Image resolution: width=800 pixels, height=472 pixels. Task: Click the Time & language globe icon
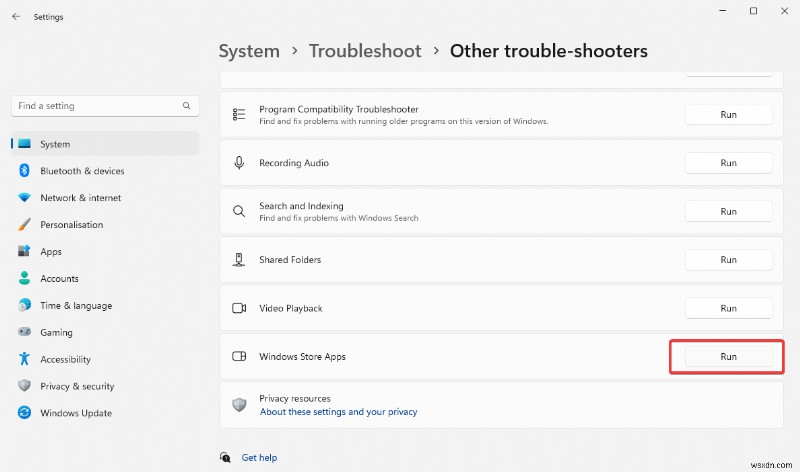(24, 305)
